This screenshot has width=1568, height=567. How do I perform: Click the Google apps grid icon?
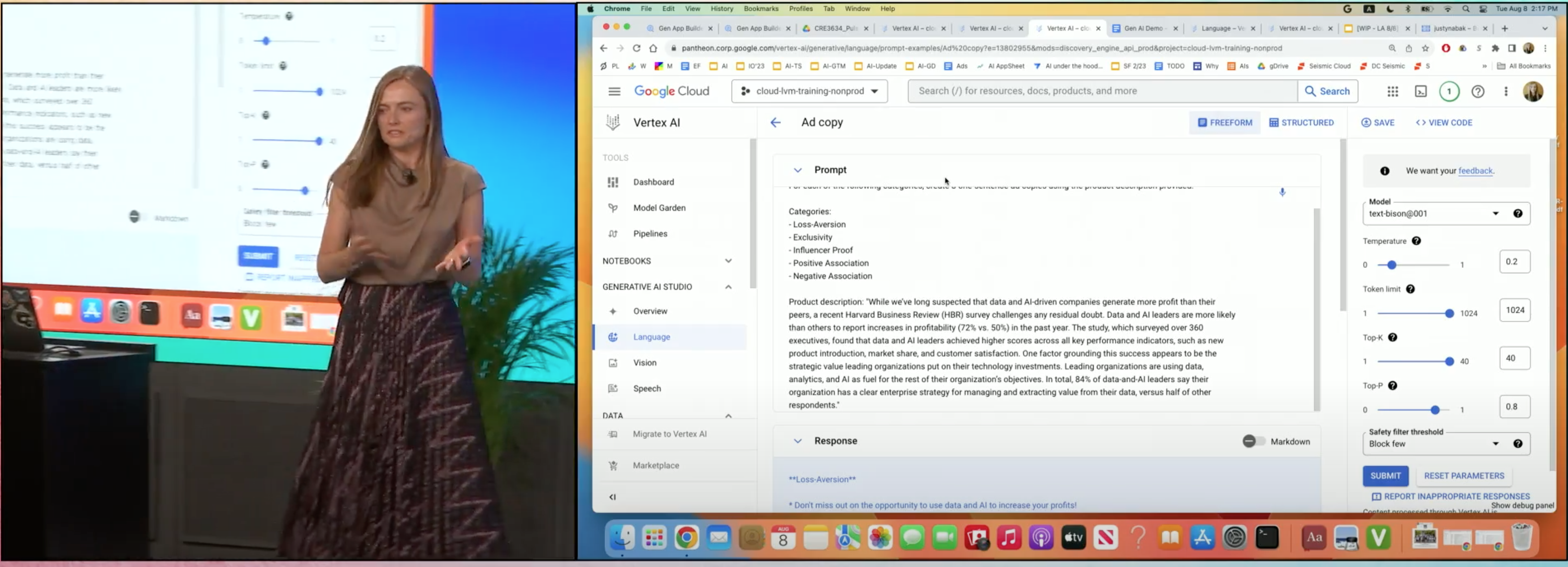pos(1392,92)
